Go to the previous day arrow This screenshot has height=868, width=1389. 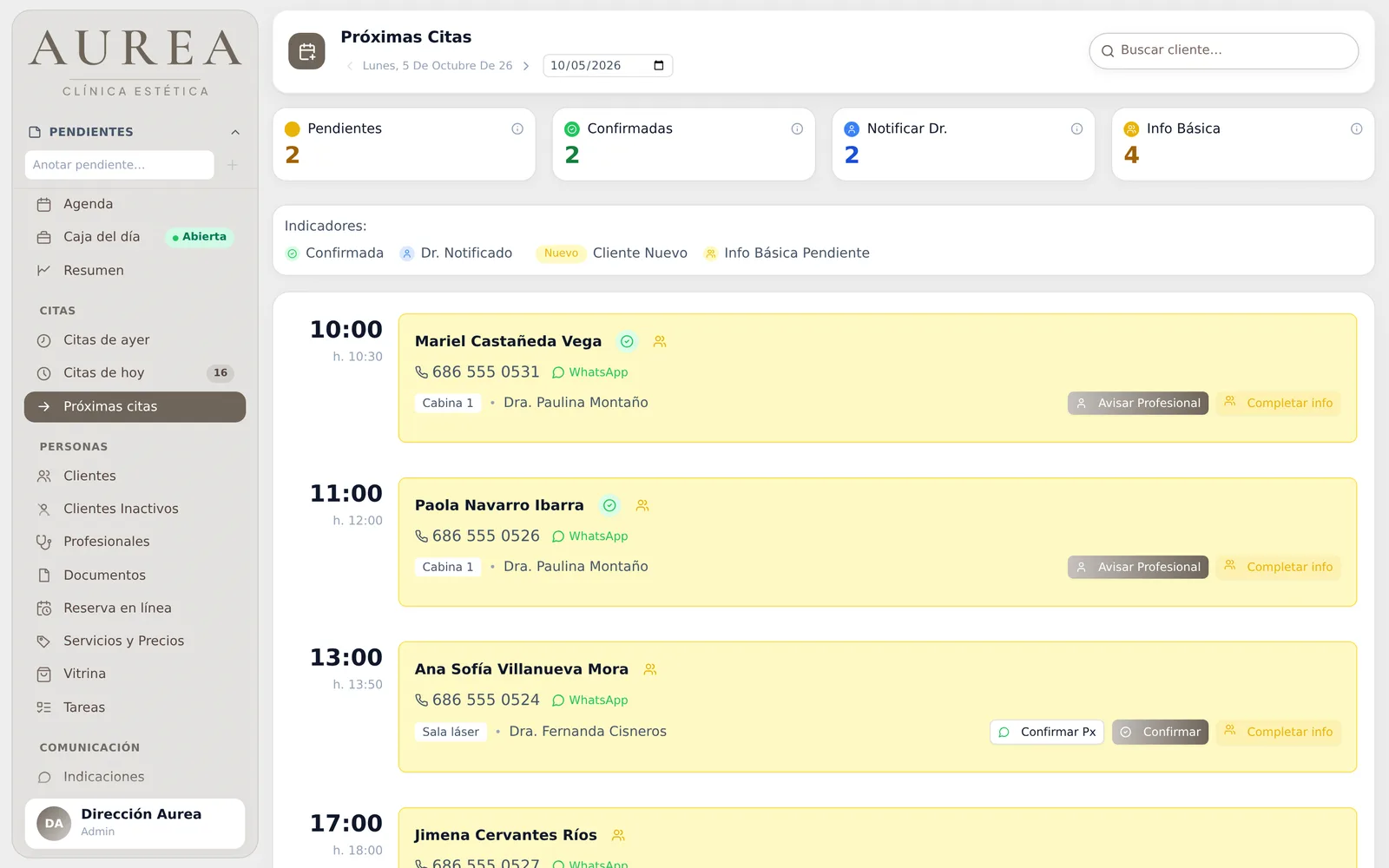350,66
